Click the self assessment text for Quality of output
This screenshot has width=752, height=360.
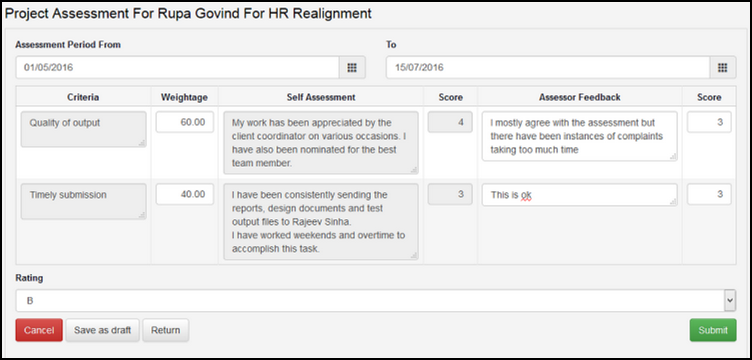[x=321, y=143]
